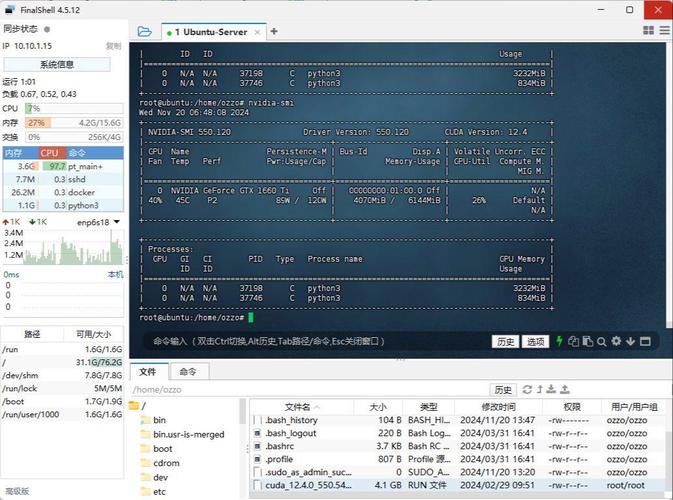Switch to the 命令 tab
Viewport: 673px width, 500px height.
[188, 372]
